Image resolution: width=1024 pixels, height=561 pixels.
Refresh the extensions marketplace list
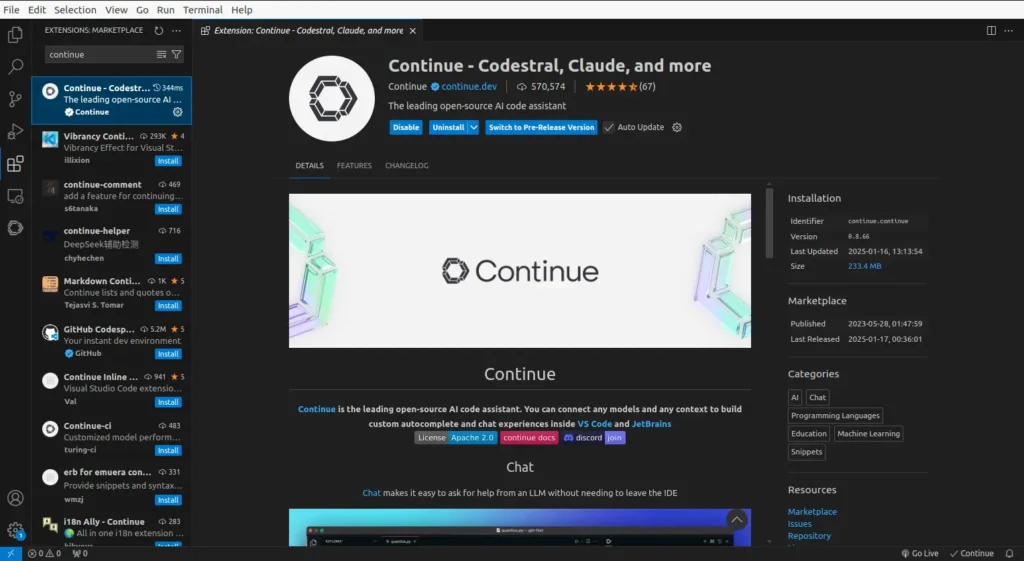coord(159,31)
